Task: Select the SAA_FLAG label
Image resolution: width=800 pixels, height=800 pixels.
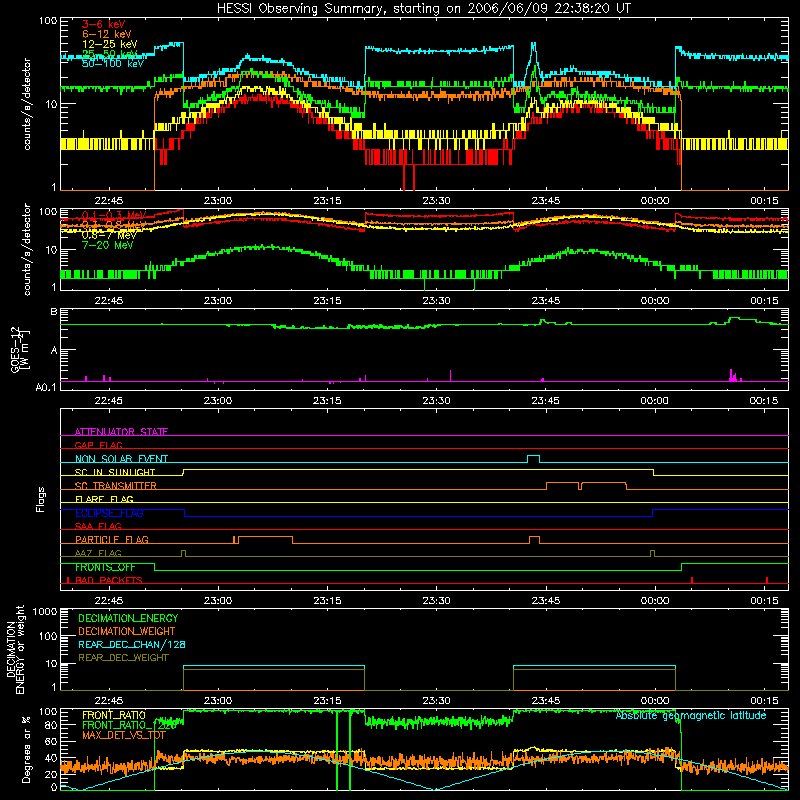Action: point(98,526)
